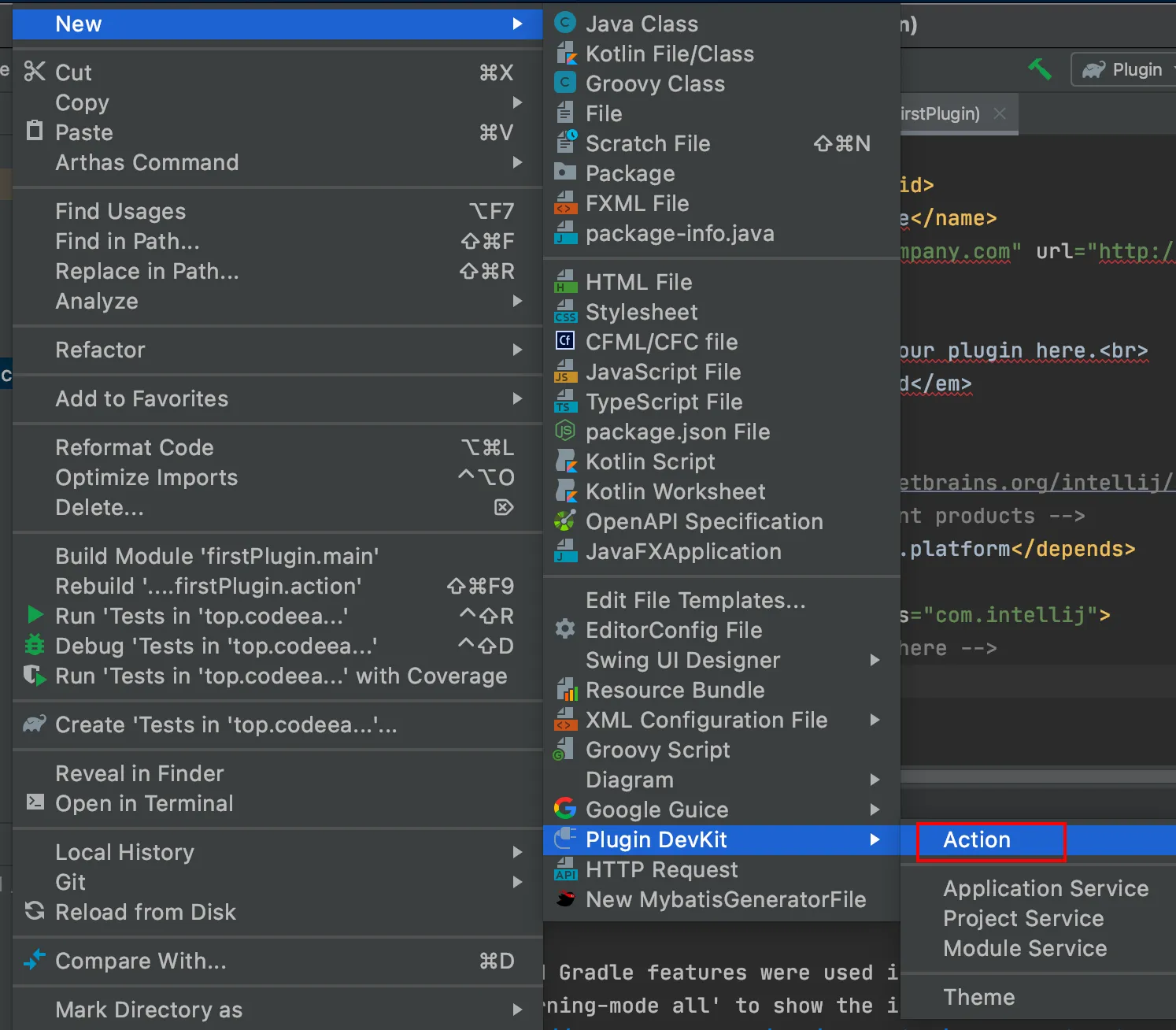Click the Google Guice logo icon
The image size is (1176, 1030).
coord(565,809)
